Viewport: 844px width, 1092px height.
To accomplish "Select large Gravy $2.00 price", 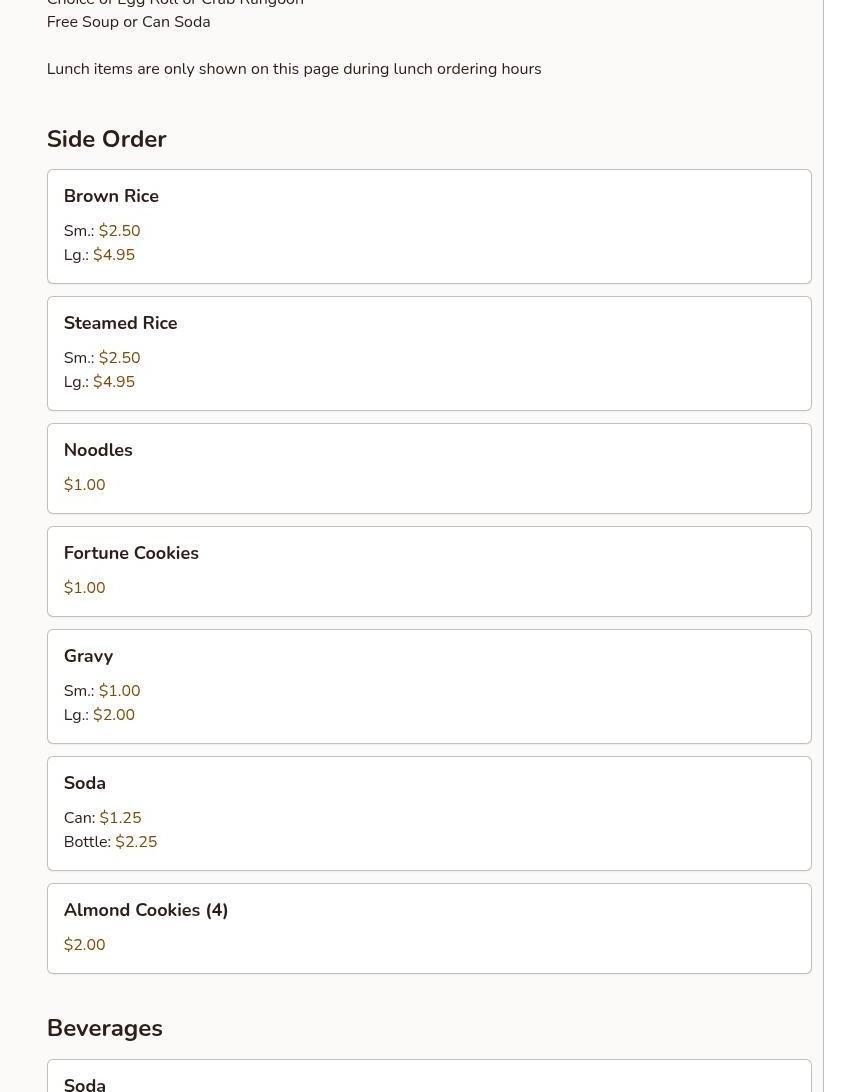I will pyautogui.click(x=114, y=715).
